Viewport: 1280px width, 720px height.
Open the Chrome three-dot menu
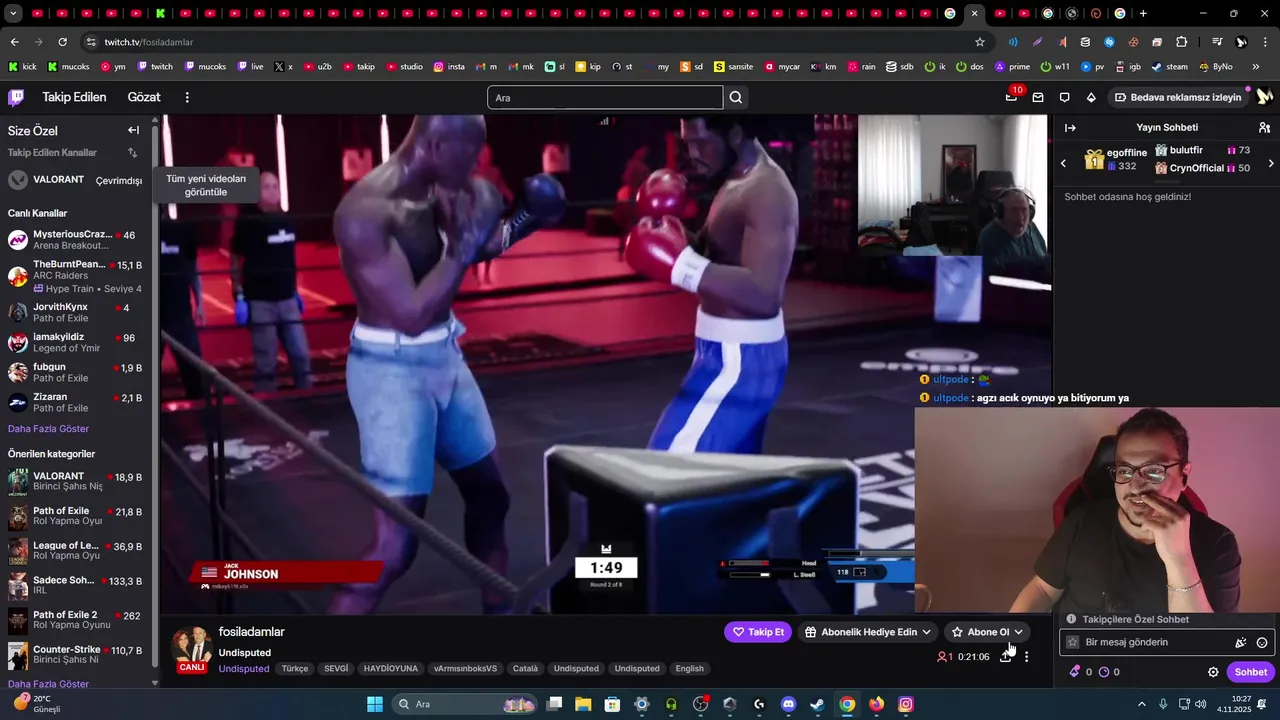[1264, 42]
